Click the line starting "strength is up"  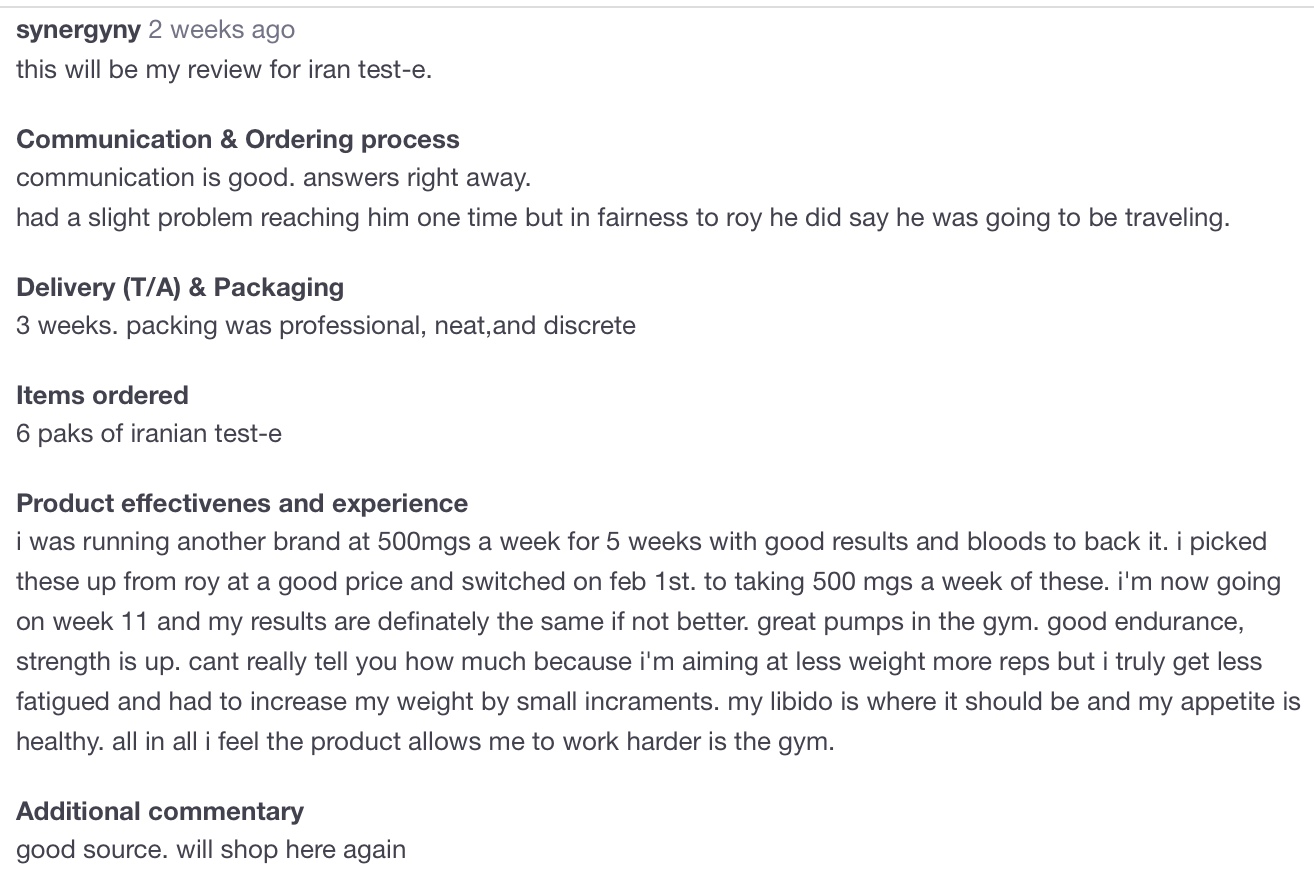point(639,661)
